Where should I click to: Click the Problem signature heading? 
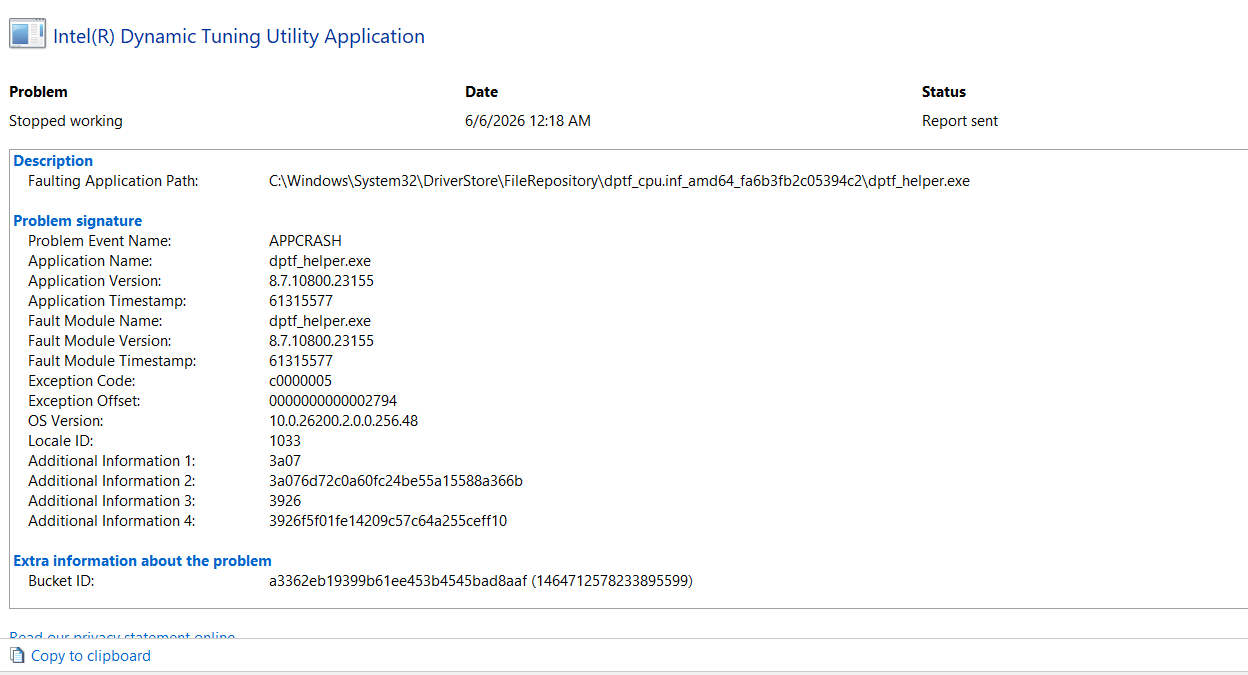pyautogui.click(x=78, y=221)
